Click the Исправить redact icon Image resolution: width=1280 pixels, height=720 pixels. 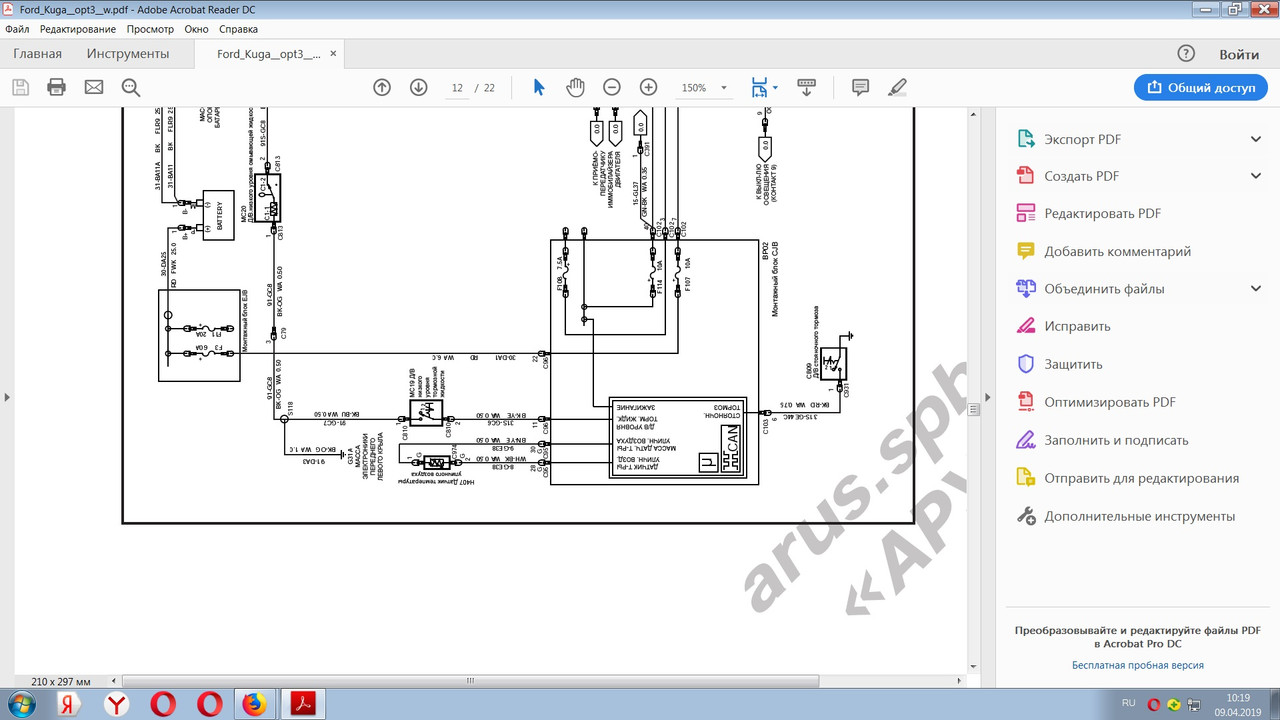[x=1025, y=326]
